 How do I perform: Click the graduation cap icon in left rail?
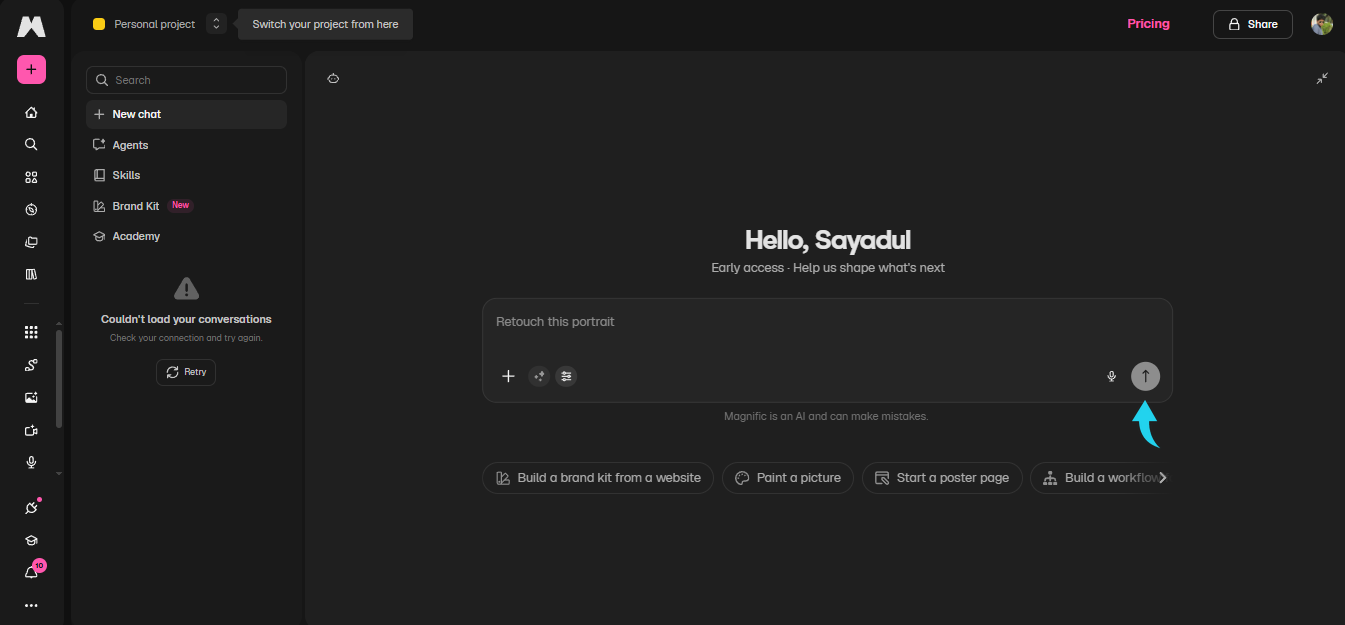[x=31, y=540]
